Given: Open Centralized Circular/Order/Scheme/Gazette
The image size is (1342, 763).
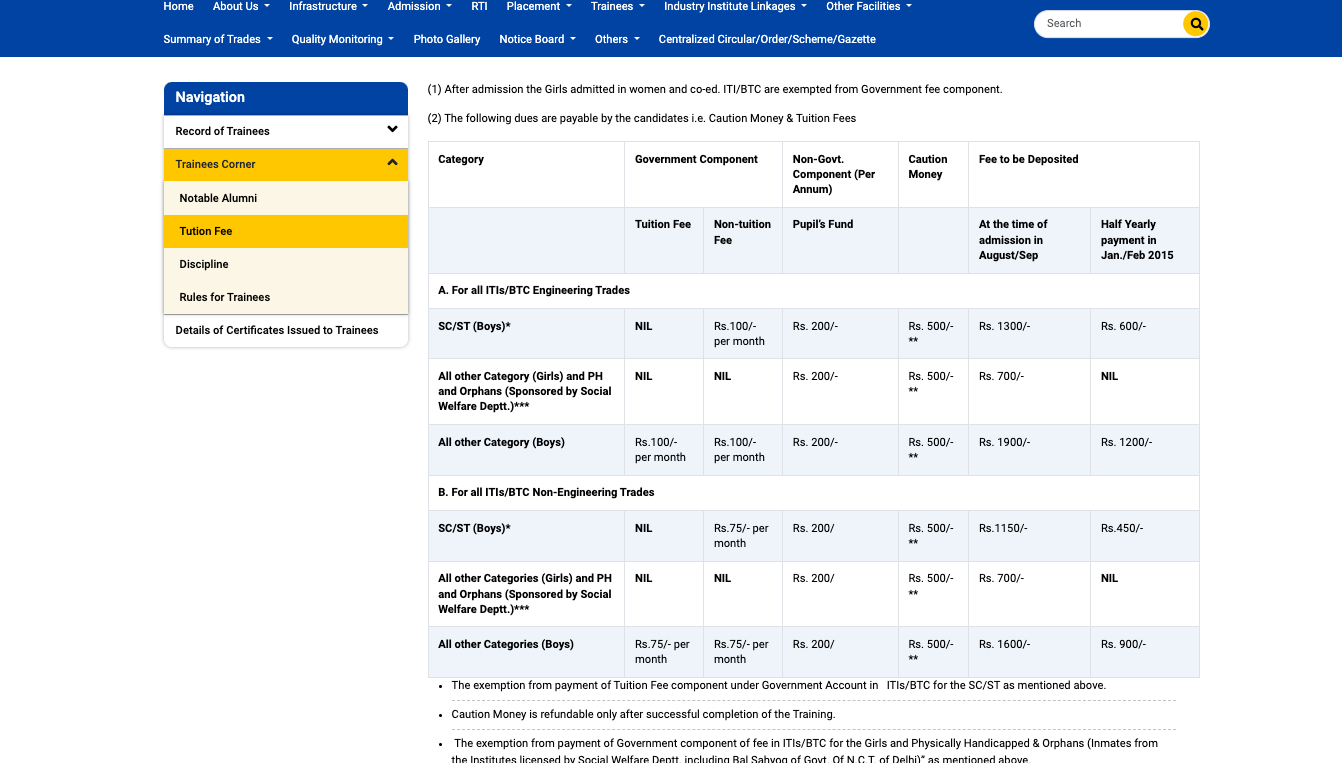Looking at the screenshot, I should 766,39.
